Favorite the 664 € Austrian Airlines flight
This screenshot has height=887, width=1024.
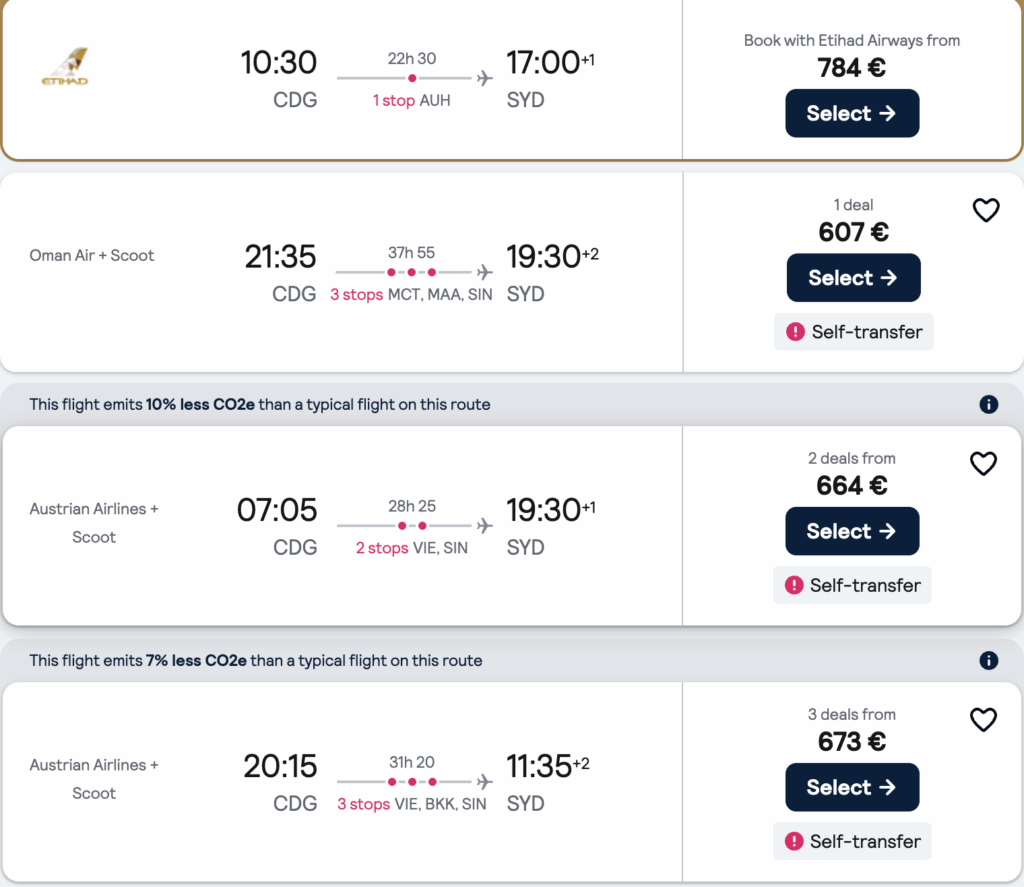click(x=984, y=463)
